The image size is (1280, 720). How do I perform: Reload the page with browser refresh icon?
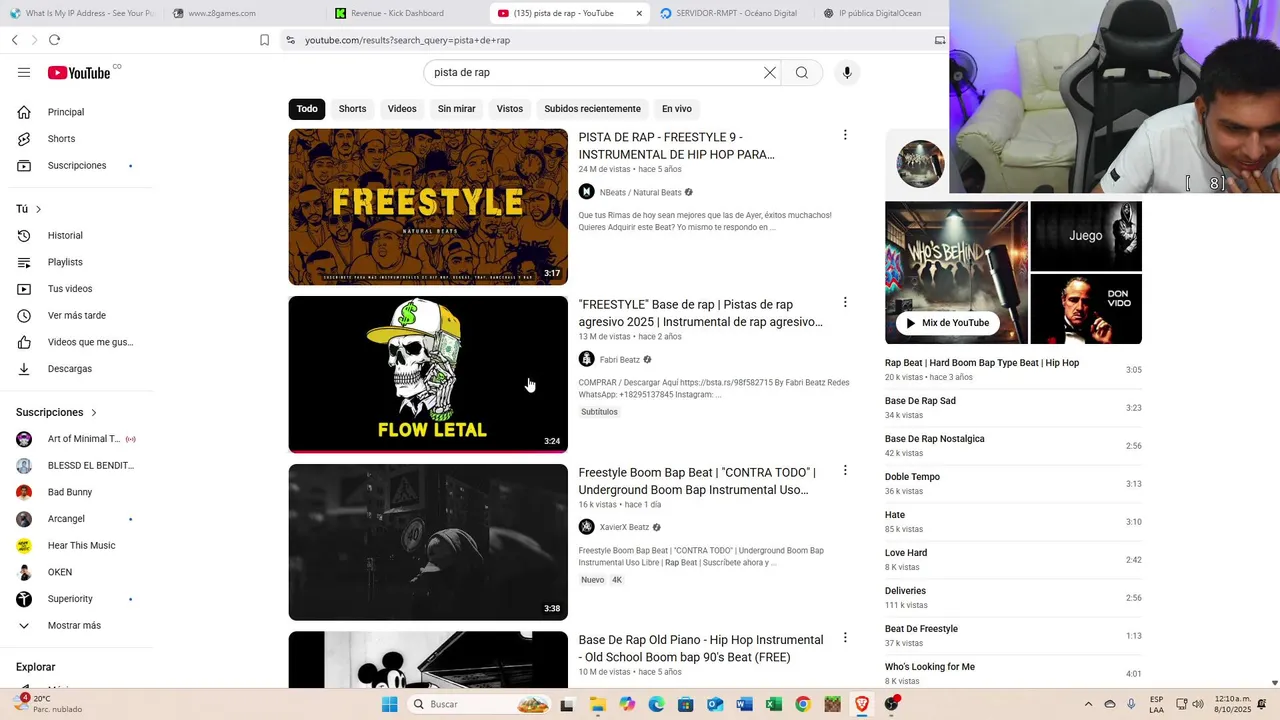click(54, 40)
